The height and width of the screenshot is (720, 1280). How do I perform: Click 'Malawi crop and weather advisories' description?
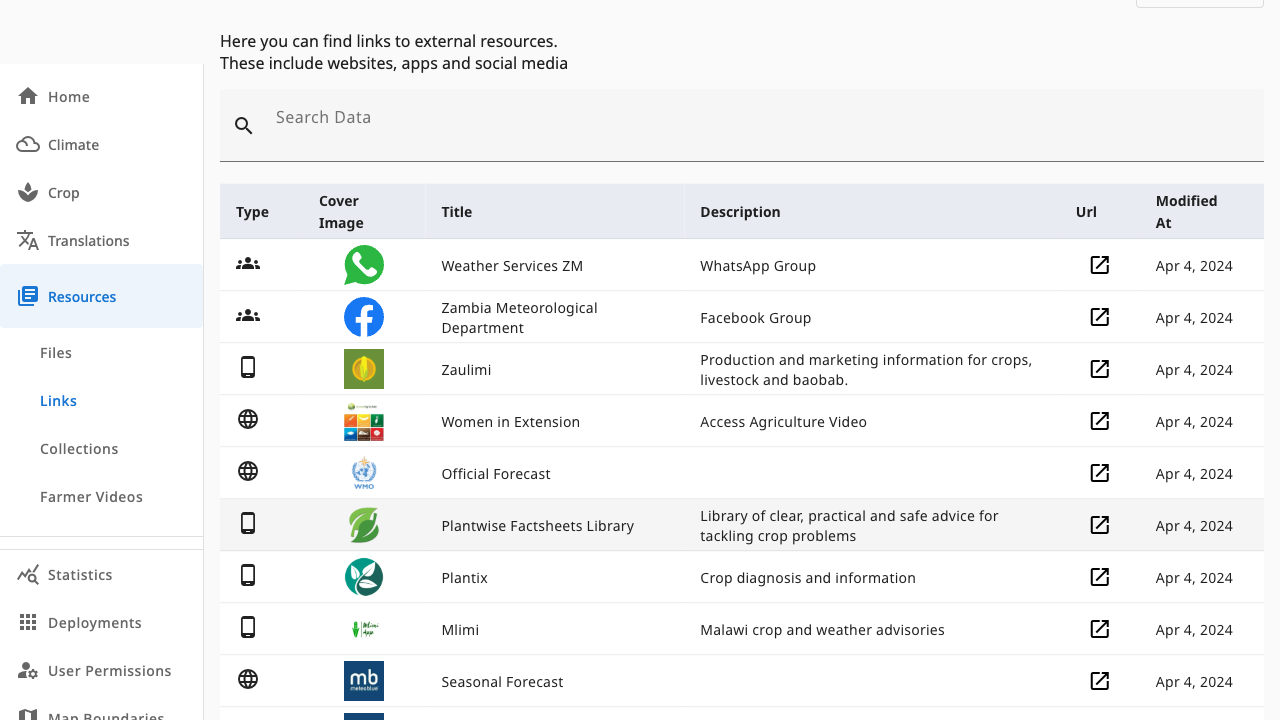[822, 630]
